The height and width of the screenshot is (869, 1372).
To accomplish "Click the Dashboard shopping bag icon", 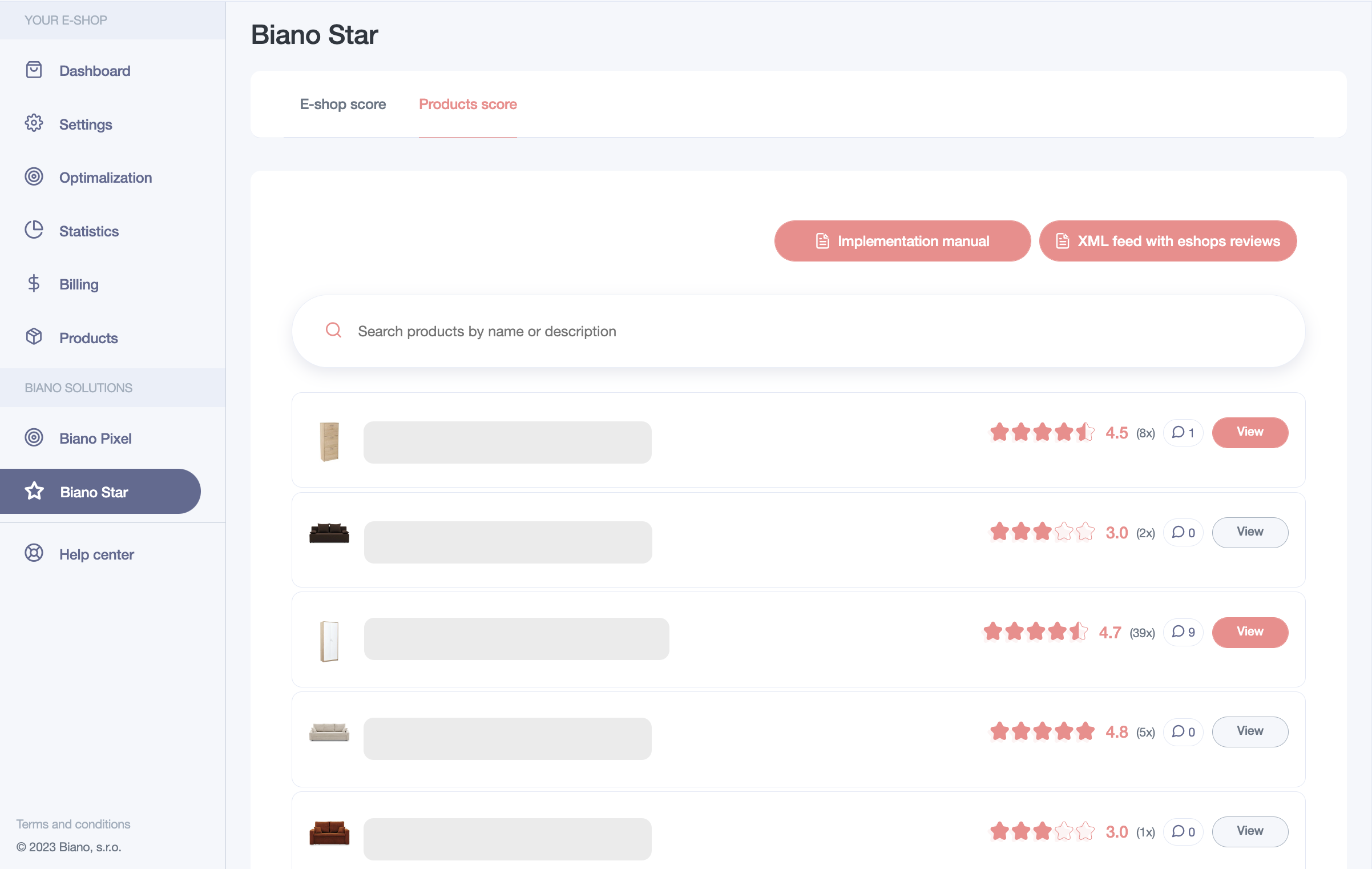I will (x=34, y=70).
